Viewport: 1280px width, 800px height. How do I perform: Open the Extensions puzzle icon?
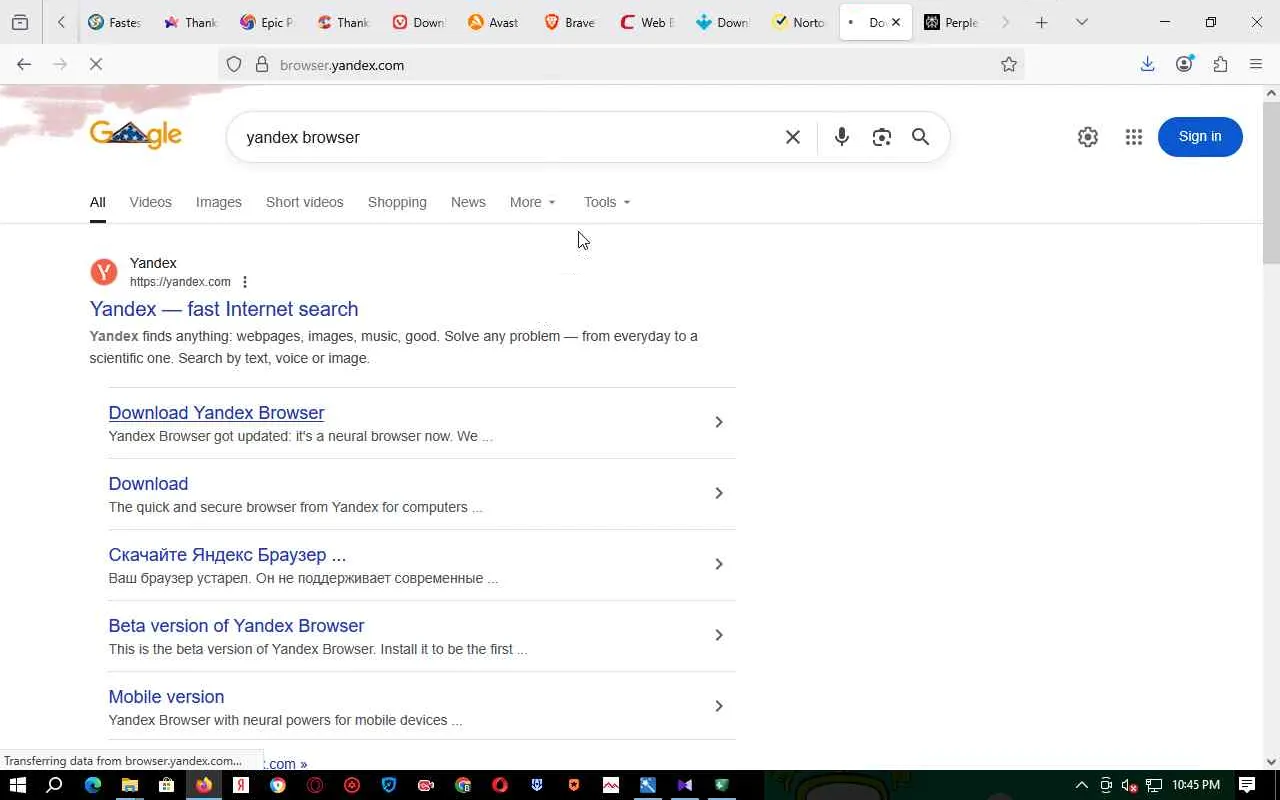point(1220,65)
